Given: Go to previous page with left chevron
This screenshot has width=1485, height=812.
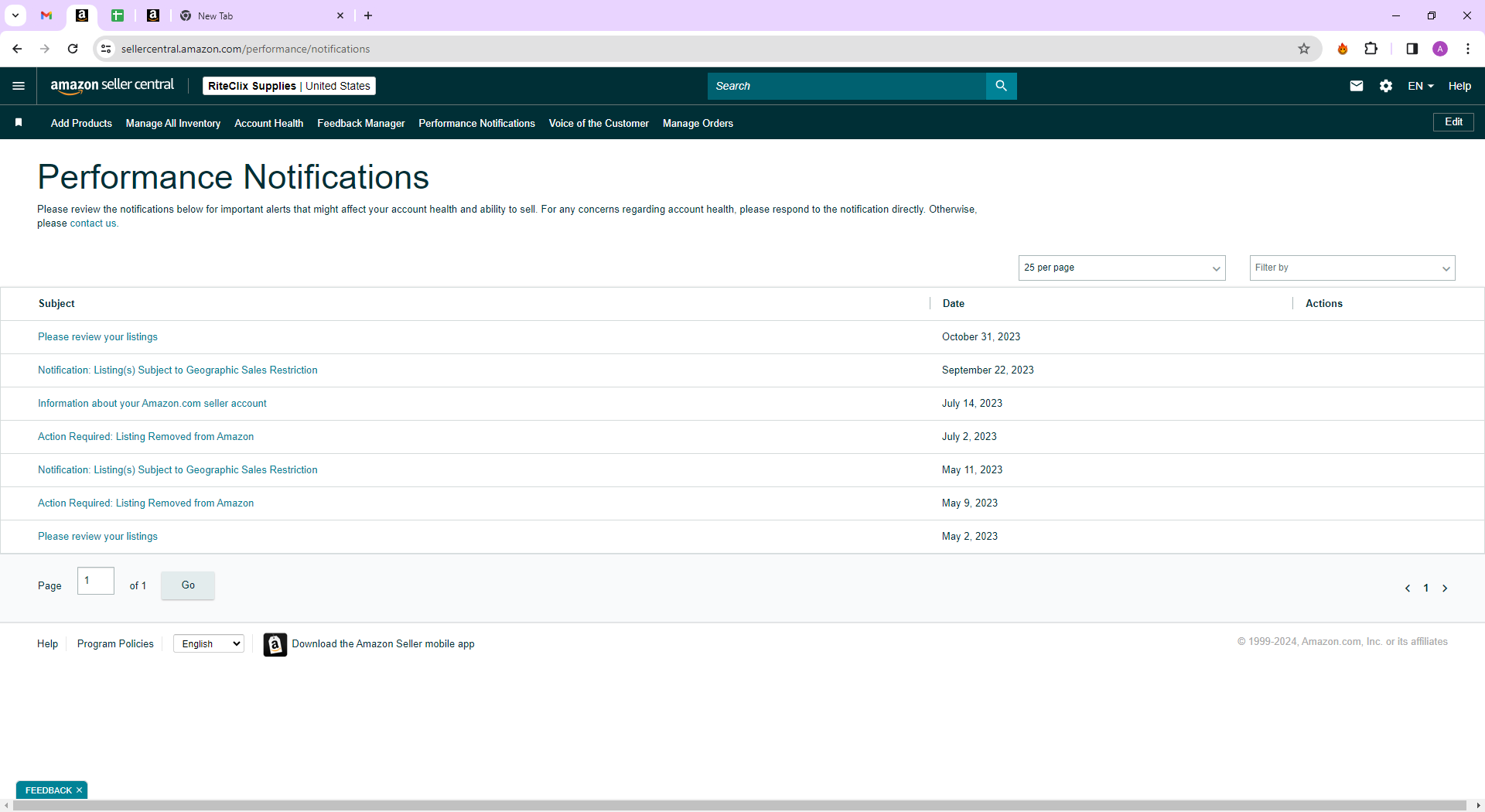Looking at the screenshot, I should pyautogui.click(x=1408, y=589).
